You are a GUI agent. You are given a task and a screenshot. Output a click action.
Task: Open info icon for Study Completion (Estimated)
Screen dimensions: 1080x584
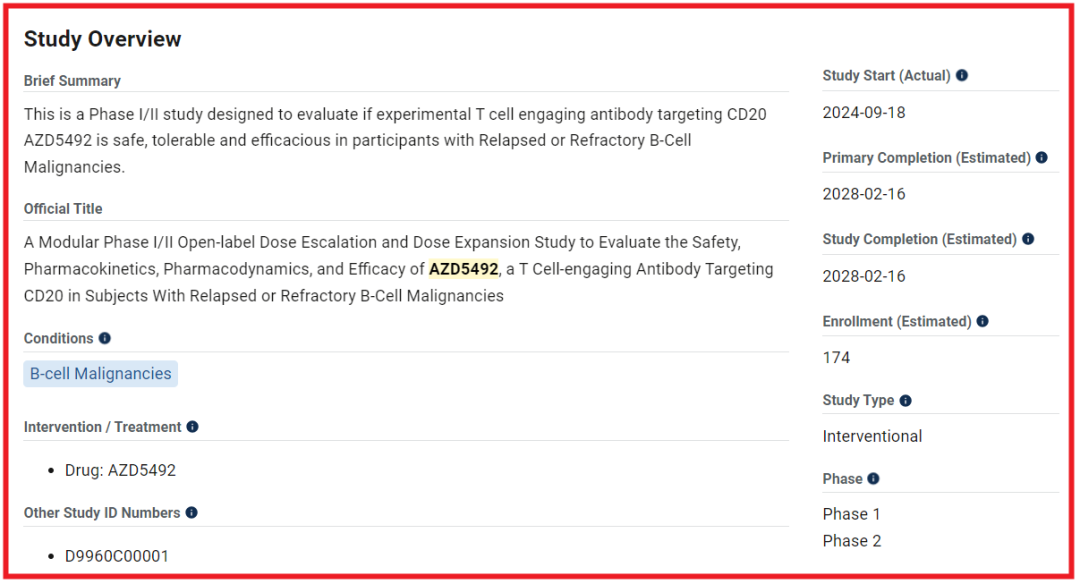(x=1028, y=239)
